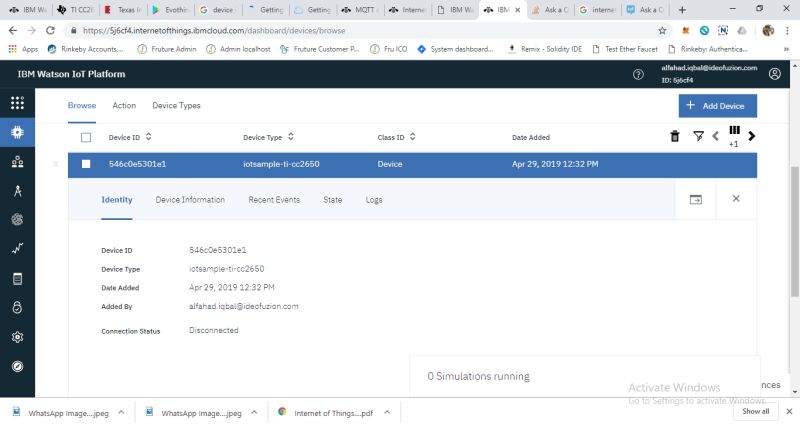
Task: Switch to the Texas Instruments browser tab
Action: click(x=122, y=10)
